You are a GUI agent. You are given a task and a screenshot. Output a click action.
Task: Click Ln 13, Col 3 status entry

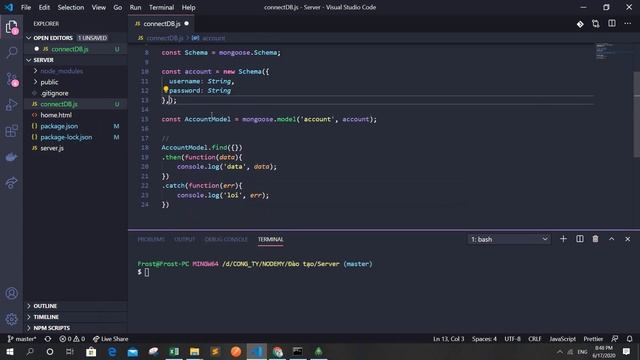tap(448, 339)
